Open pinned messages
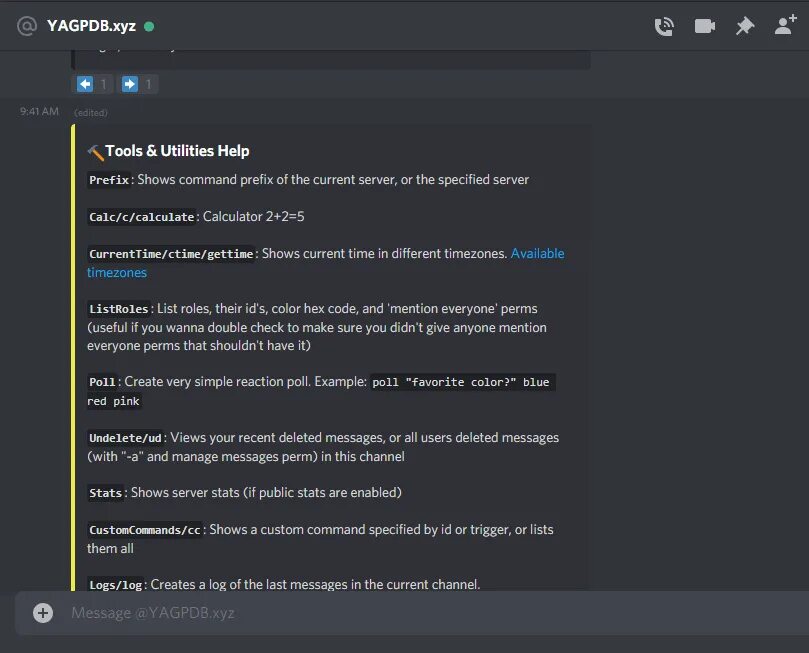809x653 pixels. 745,26
